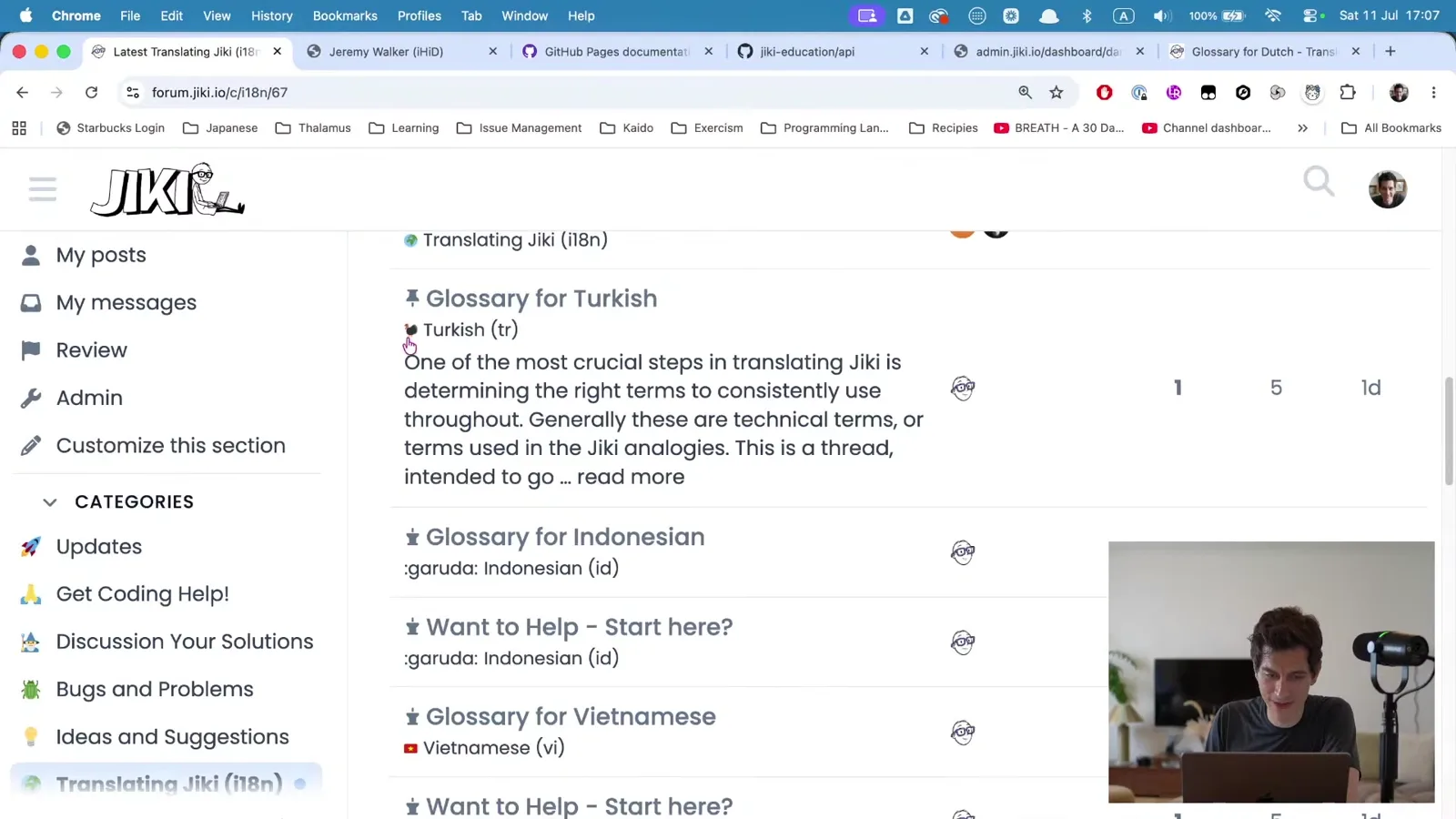Screen dimensions: 1456x819
Task: Click the pin icon beside Glossary for Indonesian
Action: tap(412, 537)
